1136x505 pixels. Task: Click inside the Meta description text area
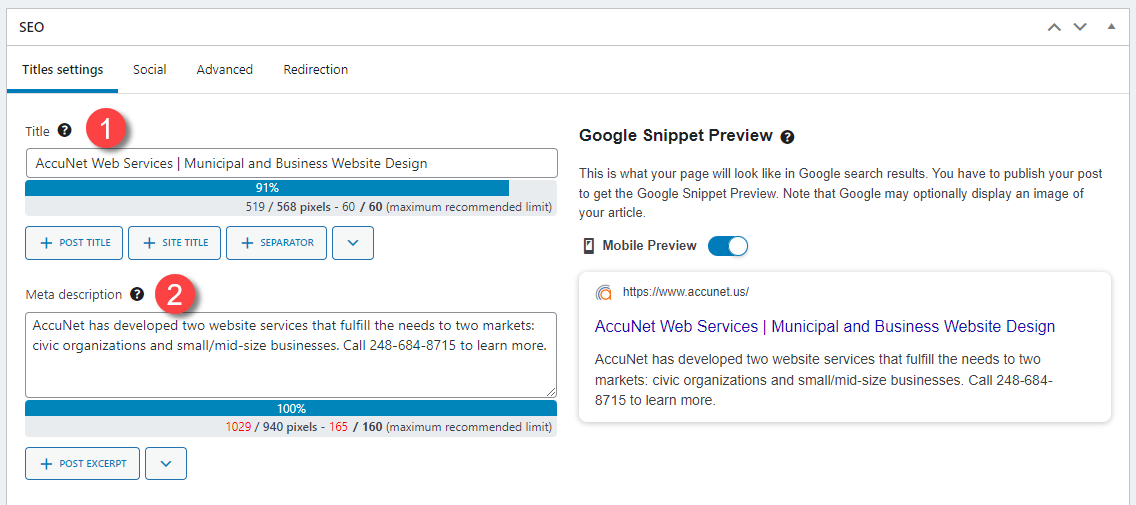pos(291,355)
